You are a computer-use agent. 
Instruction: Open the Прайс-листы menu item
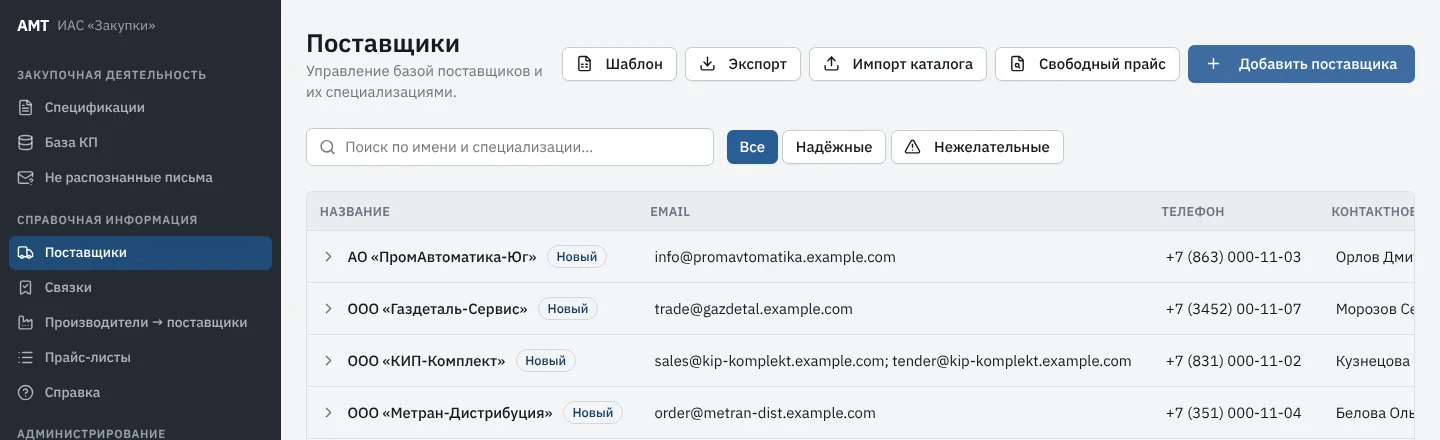tap(140, 357)
